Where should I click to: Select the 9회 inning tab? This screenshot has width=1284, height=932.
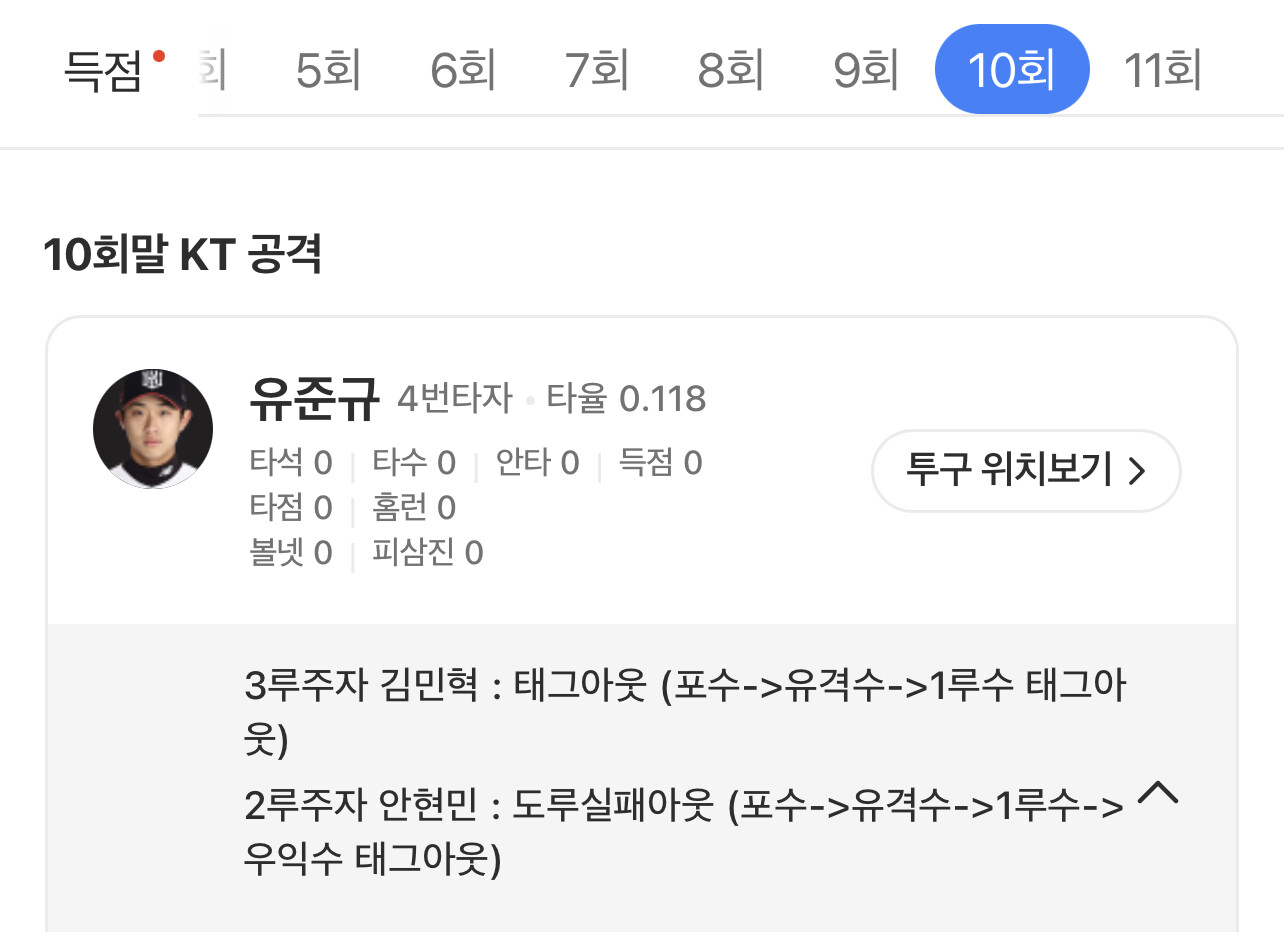tap(865, 71)
